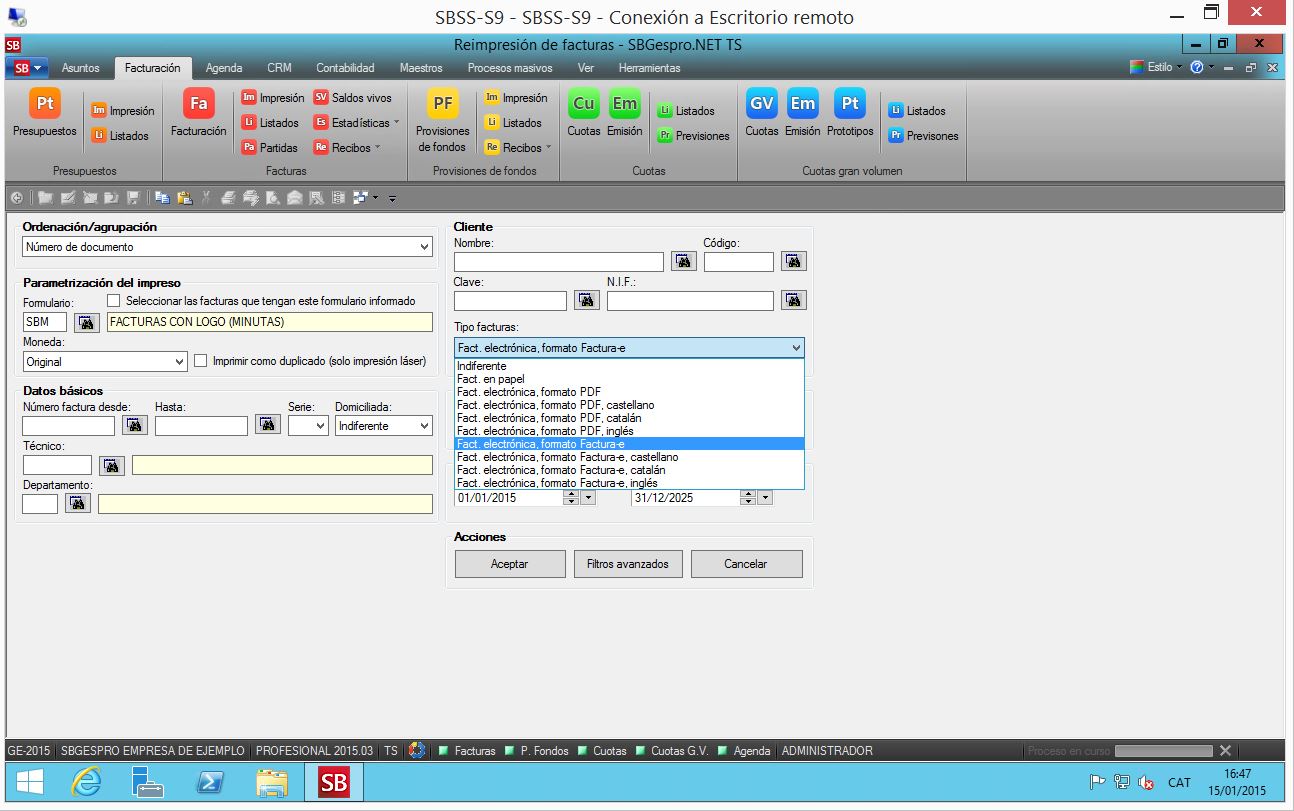This screenshot has width=1294, height=811.
Task: Select 'Fact. en papel' from the list
Action: 491,379
